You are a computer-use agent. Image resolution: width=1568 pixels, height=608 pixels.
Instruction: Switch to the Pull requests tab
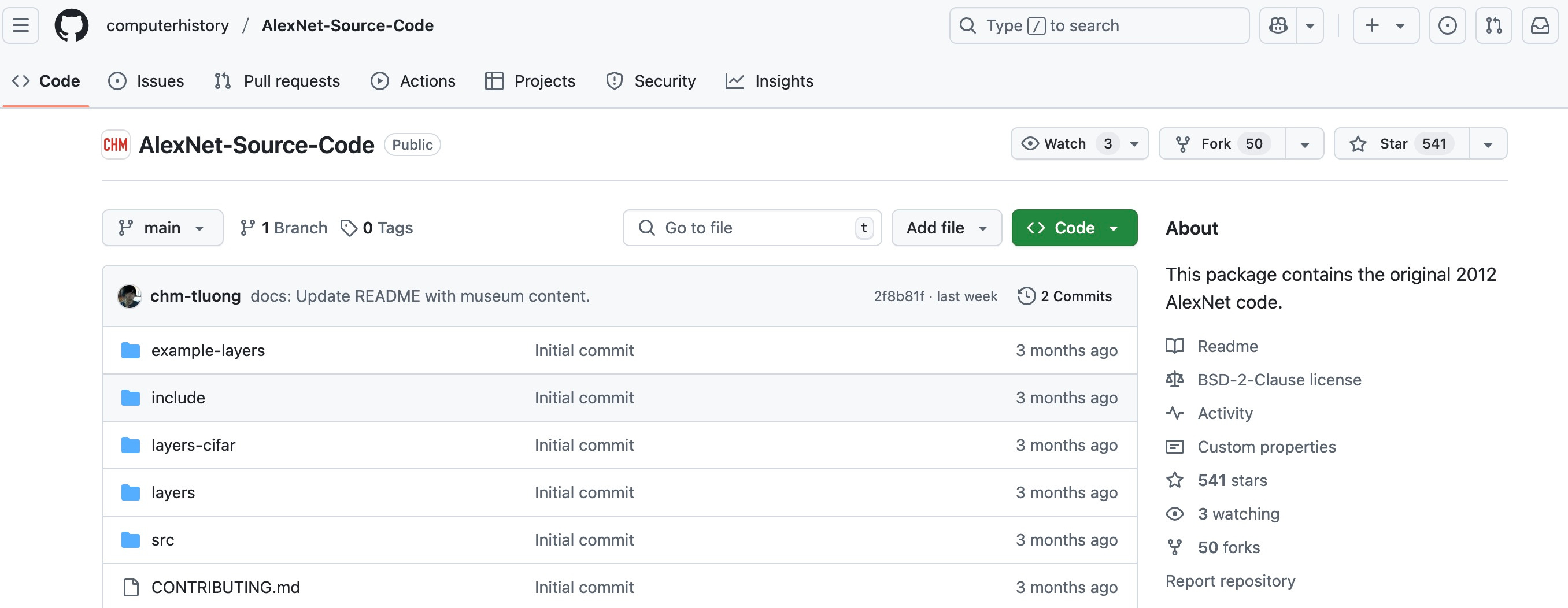pos(277,81)
